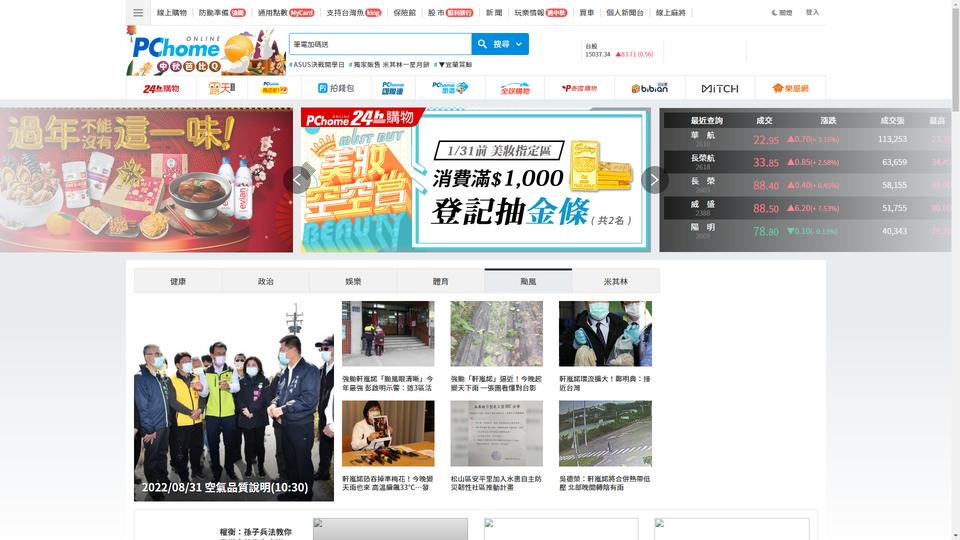Open 防颱準備 top menu item
Image resolution: width=960 pixels, height=540 pixels.
click(x=222, y=12)
